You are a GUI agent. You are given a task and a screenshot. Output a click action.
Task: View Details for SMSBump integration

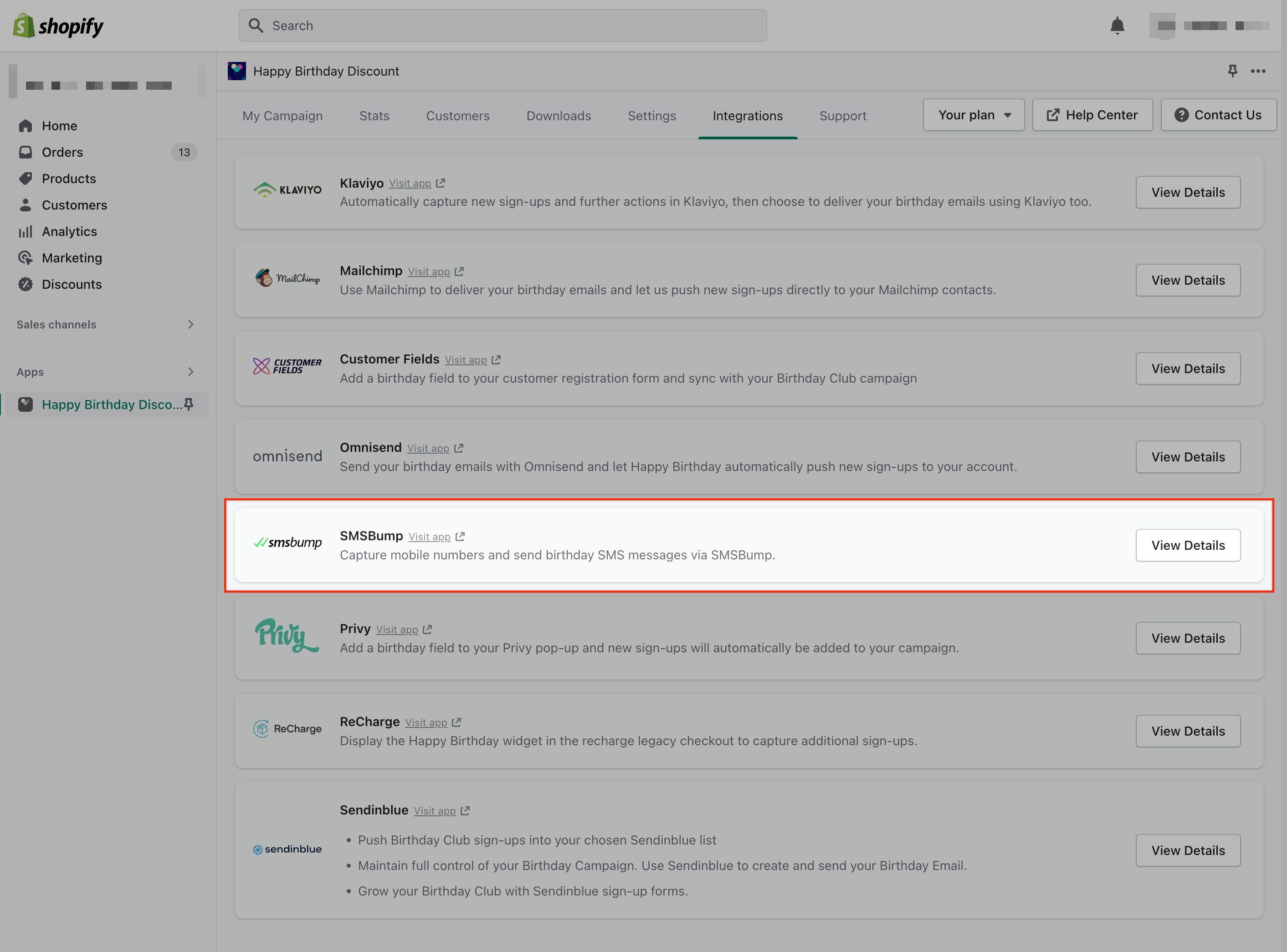[1188, 545]
